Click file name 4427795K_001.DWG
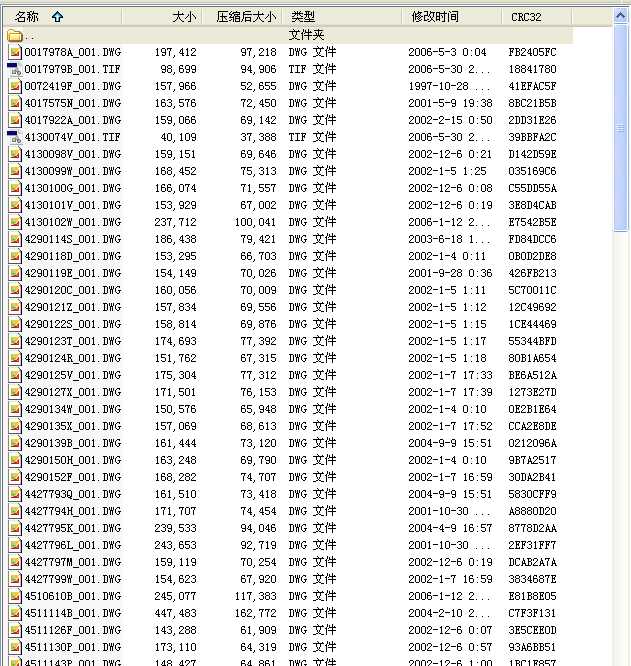Image resolution: width=631 pixels, height=666 pixels. [x=73, y=528]
